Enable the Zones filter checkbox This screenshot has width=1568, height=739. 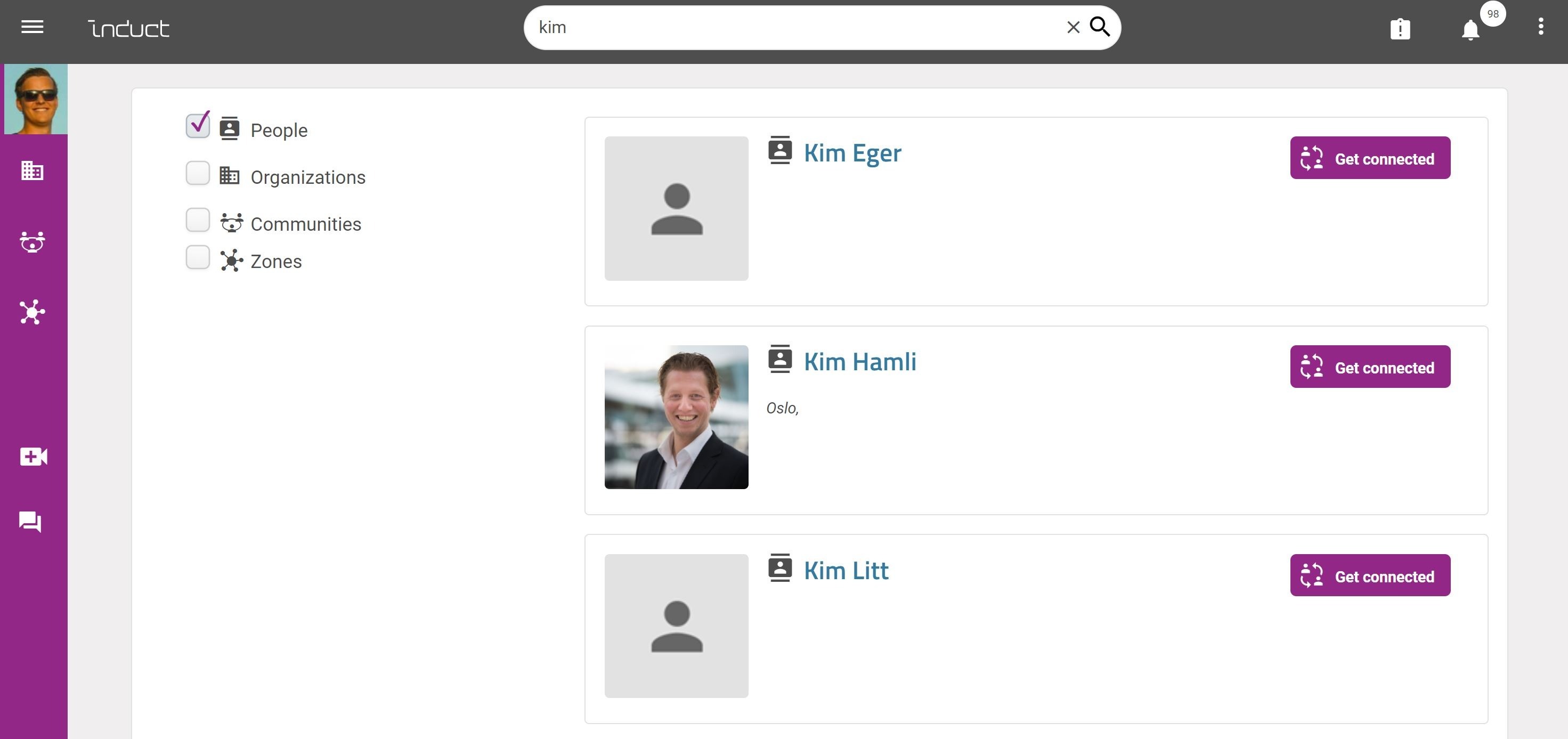pyautogui.click(x=198, y=257)
